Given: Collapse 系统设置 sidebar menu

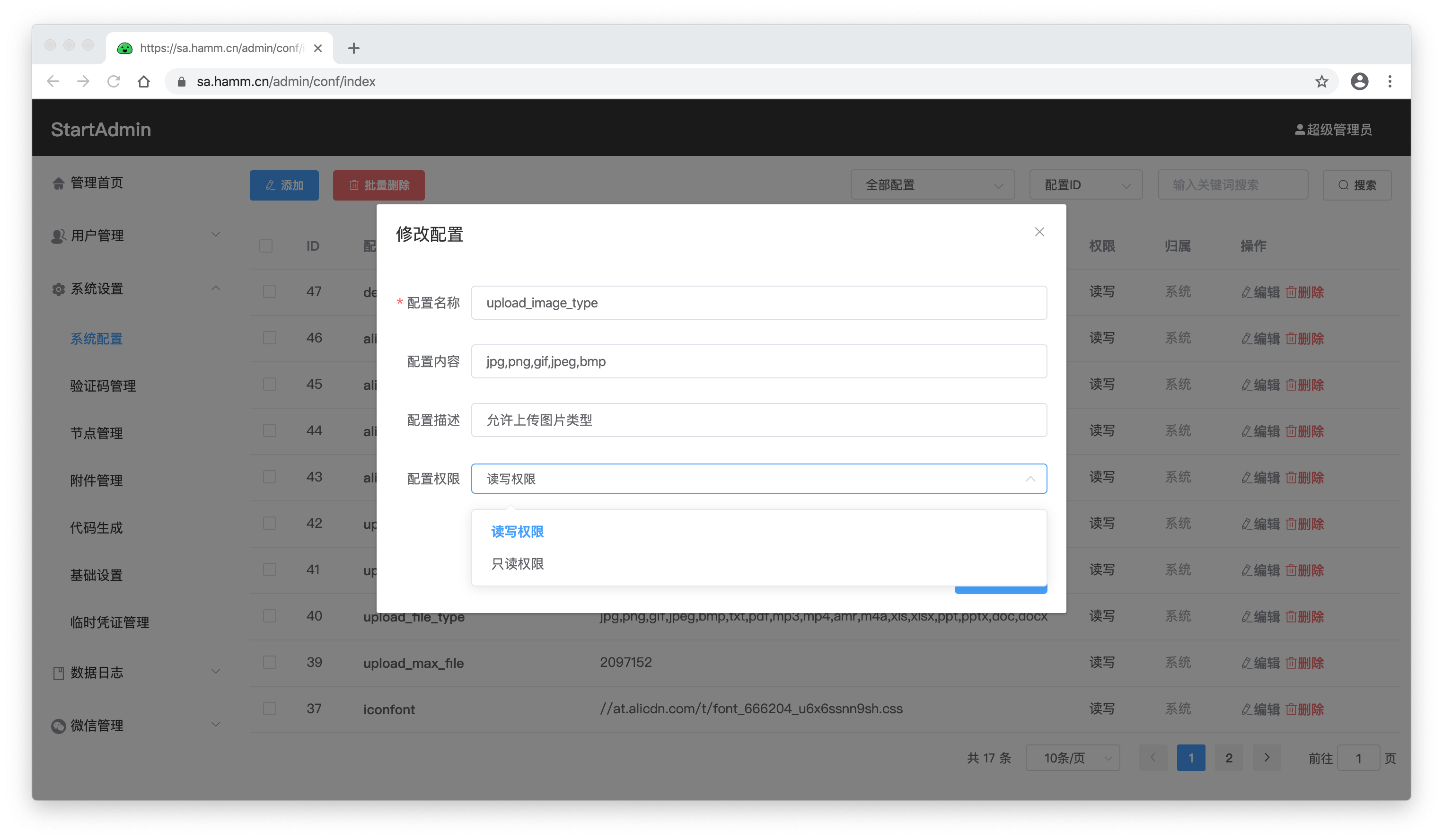Looking at the screenshot, I should pos(136,289).
